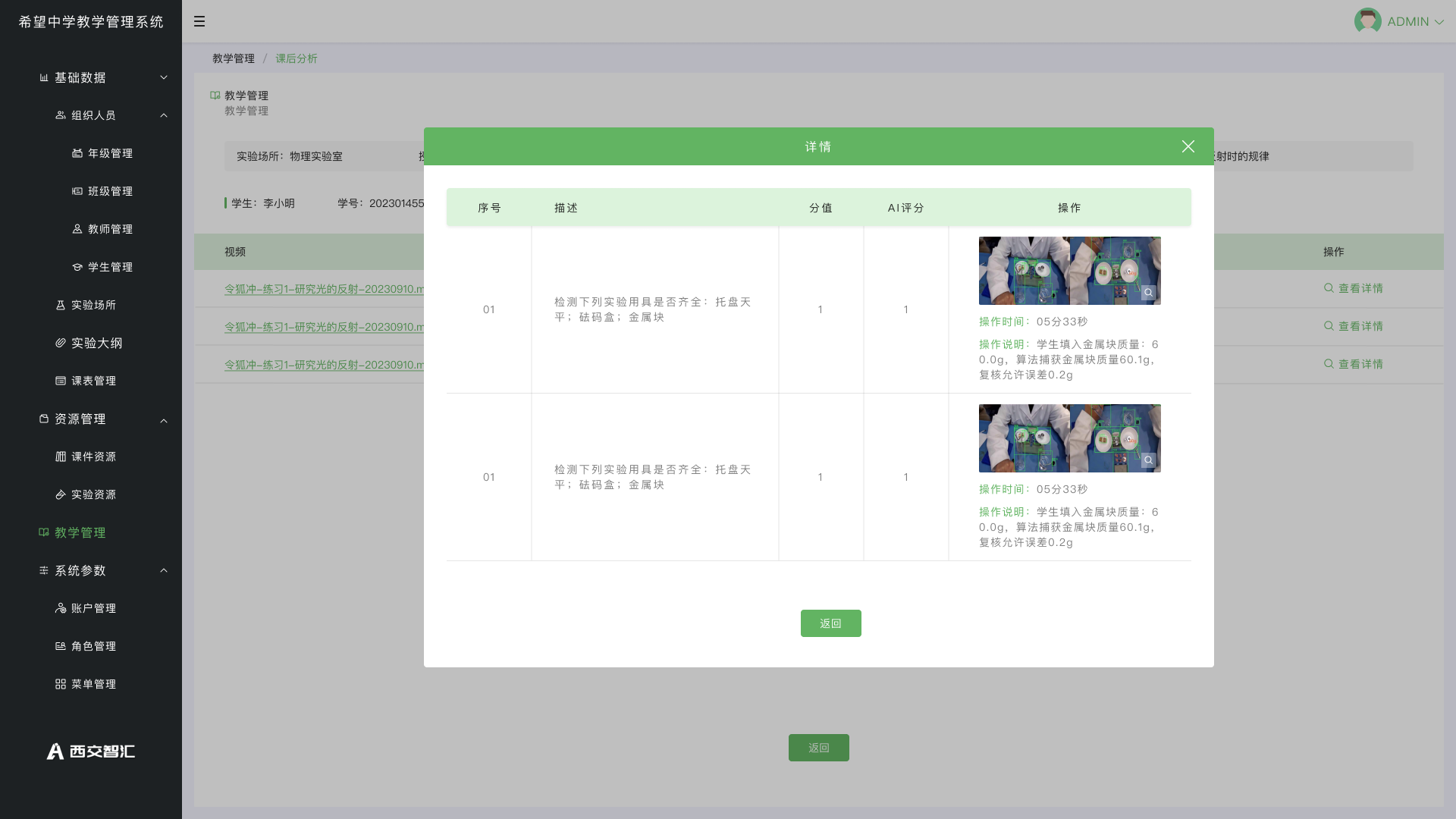Click the 账户管理 icon

click(x=61, y=608)
